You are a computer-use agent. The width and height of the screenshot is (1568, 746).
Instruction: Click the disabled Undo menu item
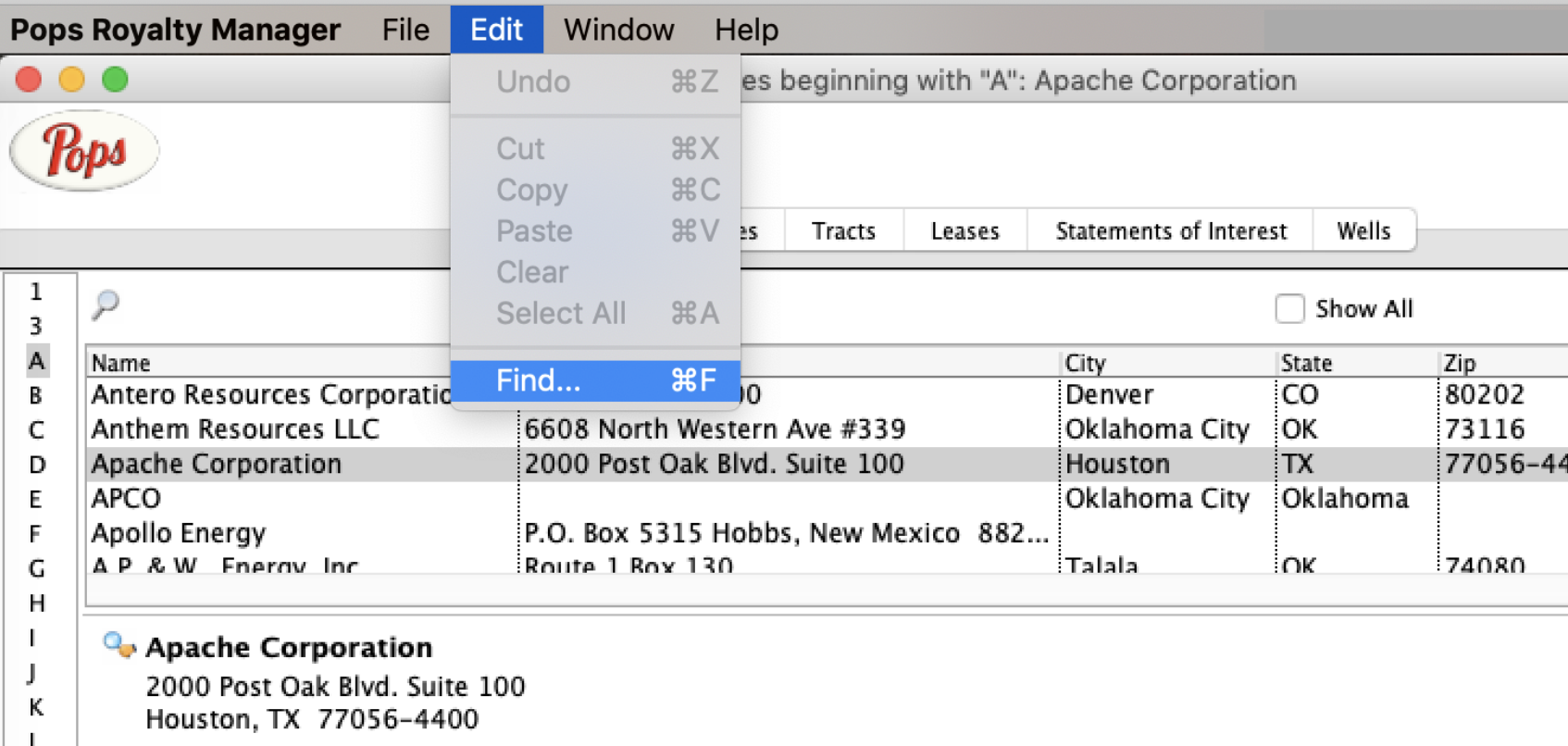[595, 81]
